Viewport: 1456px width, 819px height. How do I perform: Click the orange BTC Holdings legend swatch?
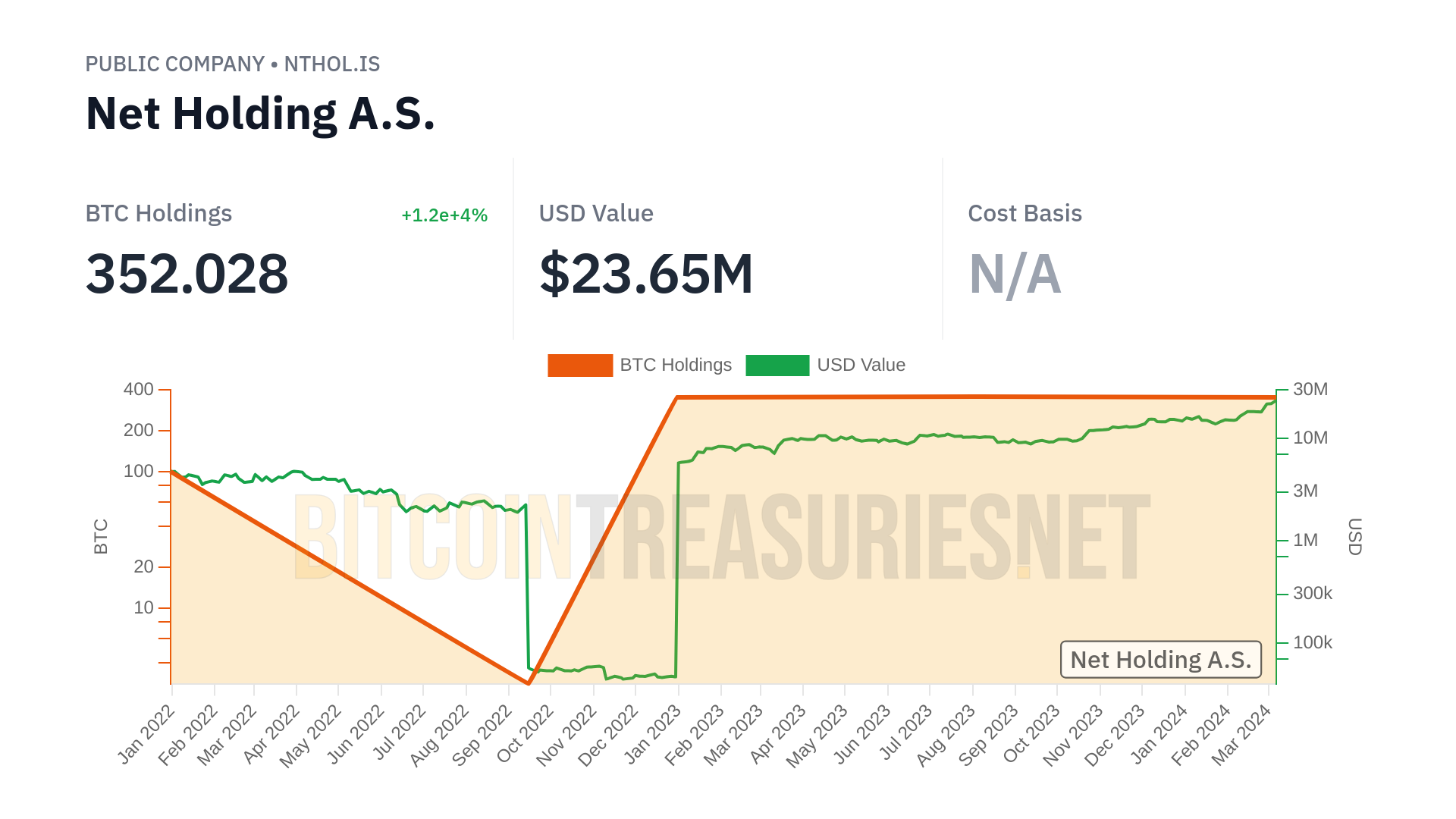[579, 365]
